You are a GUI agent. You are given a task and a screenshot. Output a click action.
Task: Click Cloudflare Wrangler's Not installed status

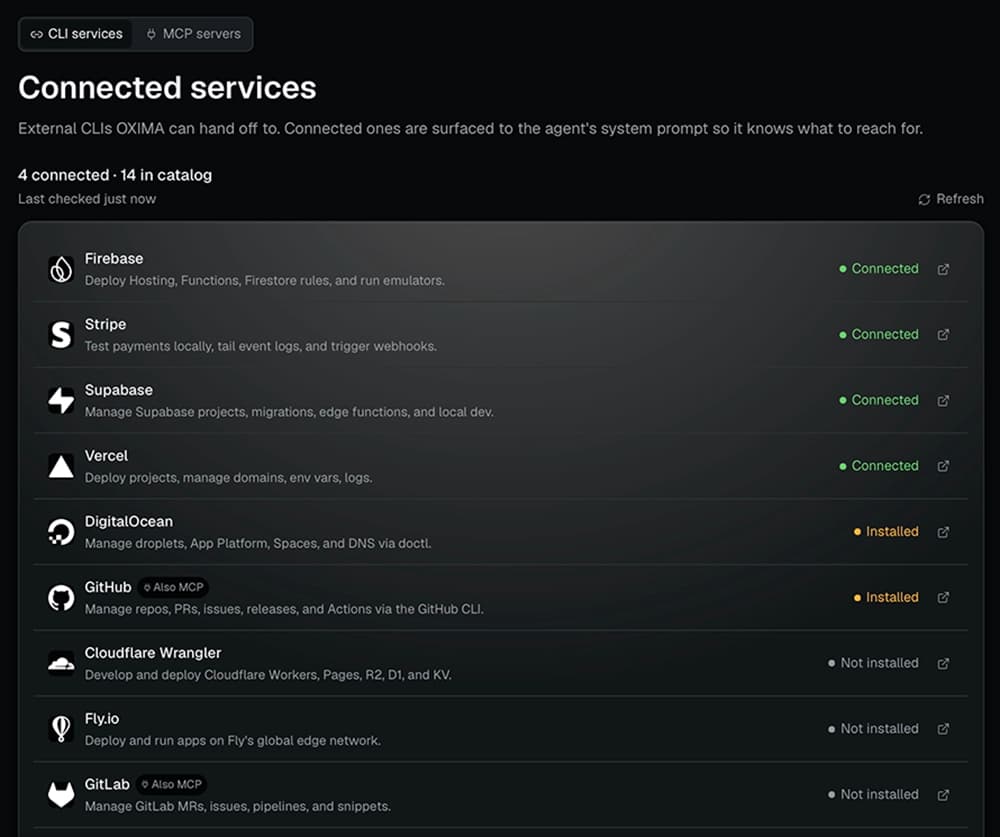click(873, 663)
